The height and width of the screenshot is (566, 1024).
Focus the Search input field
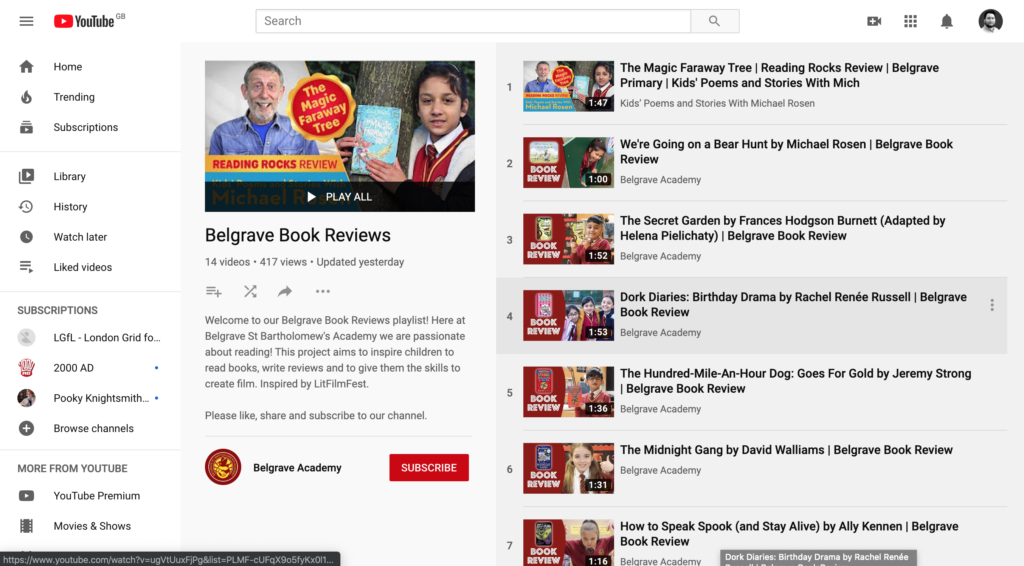473,21
